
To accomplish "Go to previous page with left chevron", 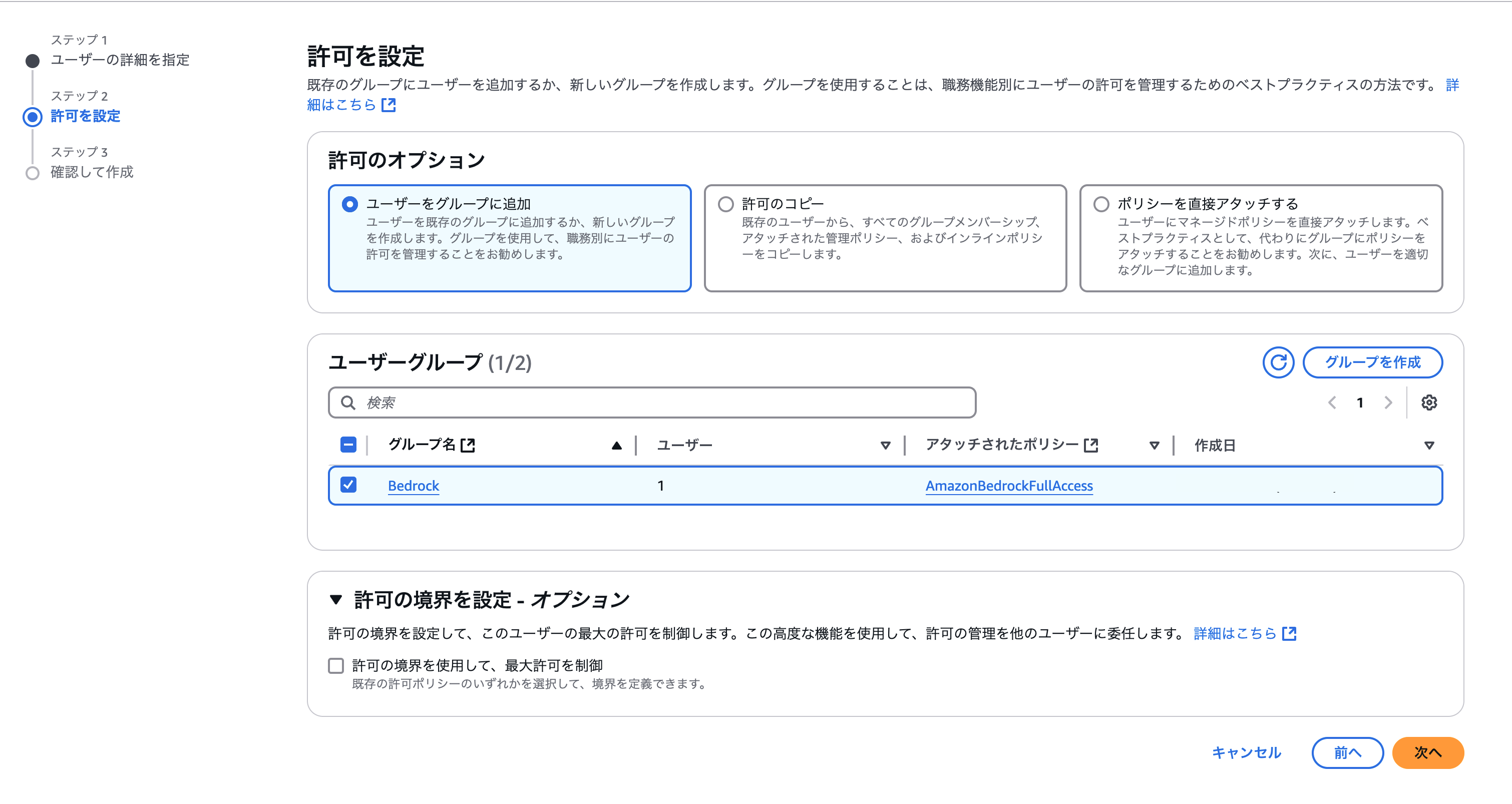I will pyautogui.click(x=1332, y=403).
